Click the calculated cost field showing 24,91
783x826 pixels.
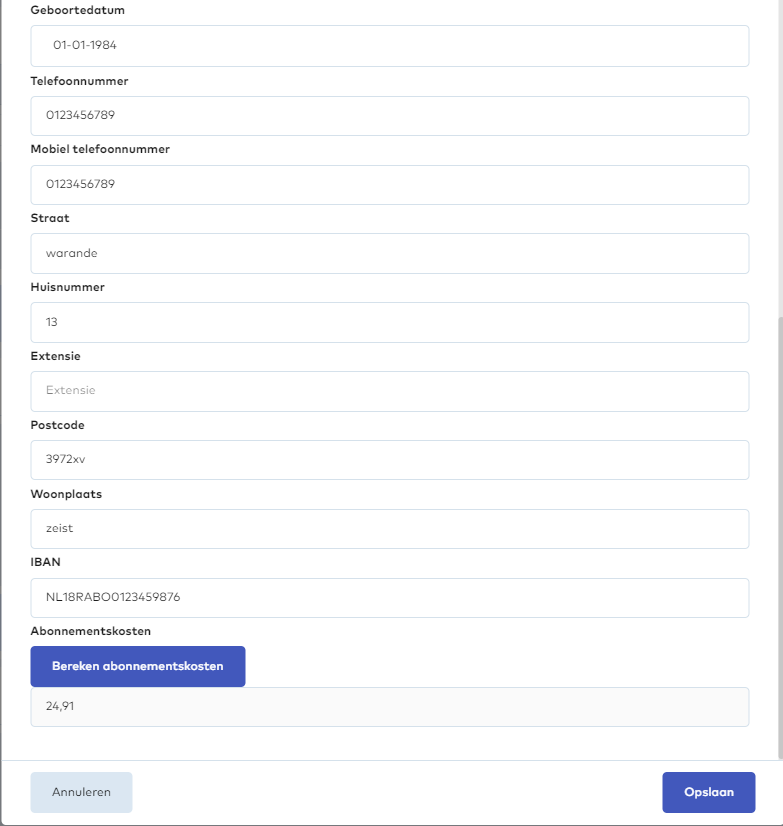pos(389,706)
